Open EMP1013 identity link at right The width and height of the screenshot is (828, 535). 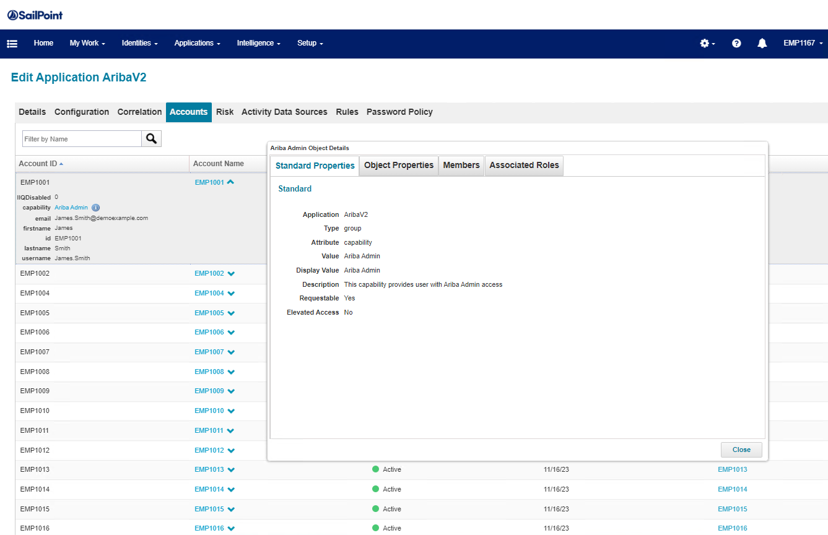point(732,470)
